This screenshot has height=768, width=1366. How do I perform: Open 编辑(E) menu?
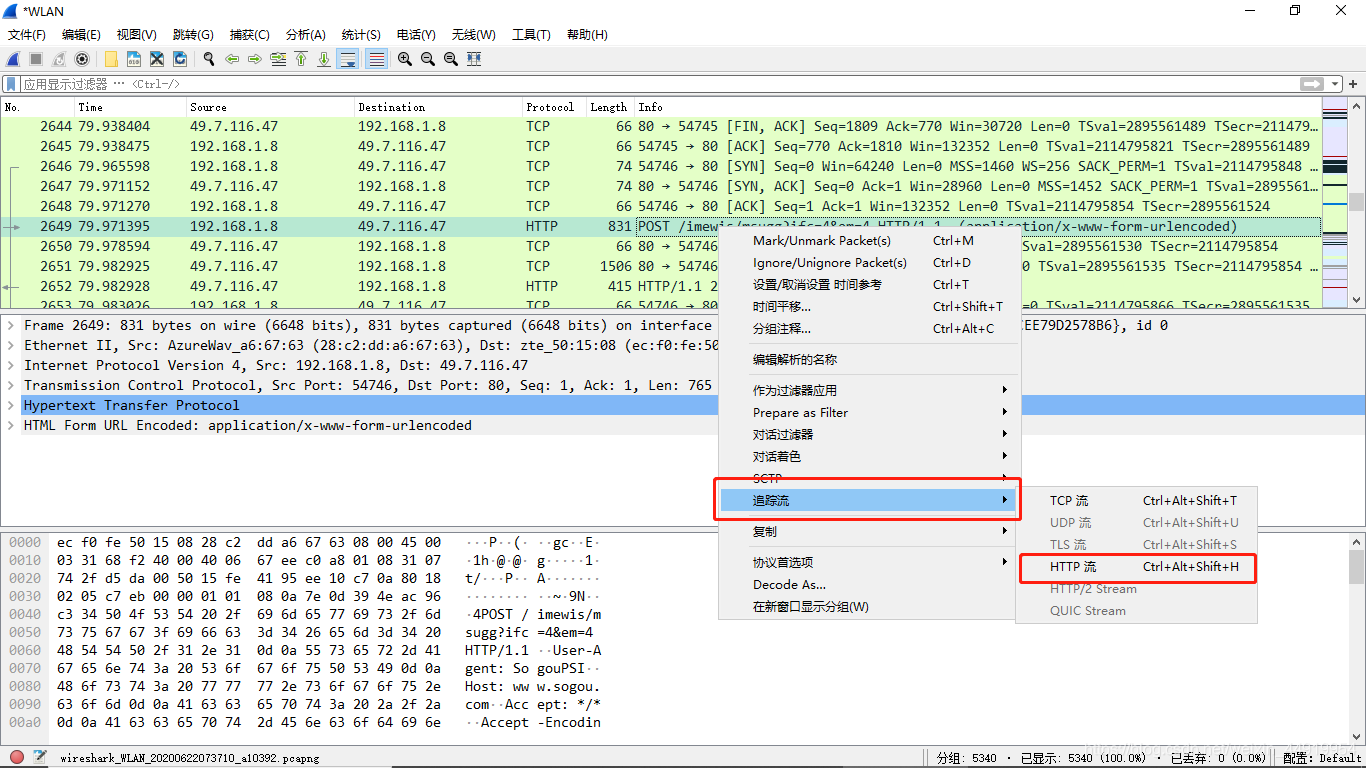81,35
